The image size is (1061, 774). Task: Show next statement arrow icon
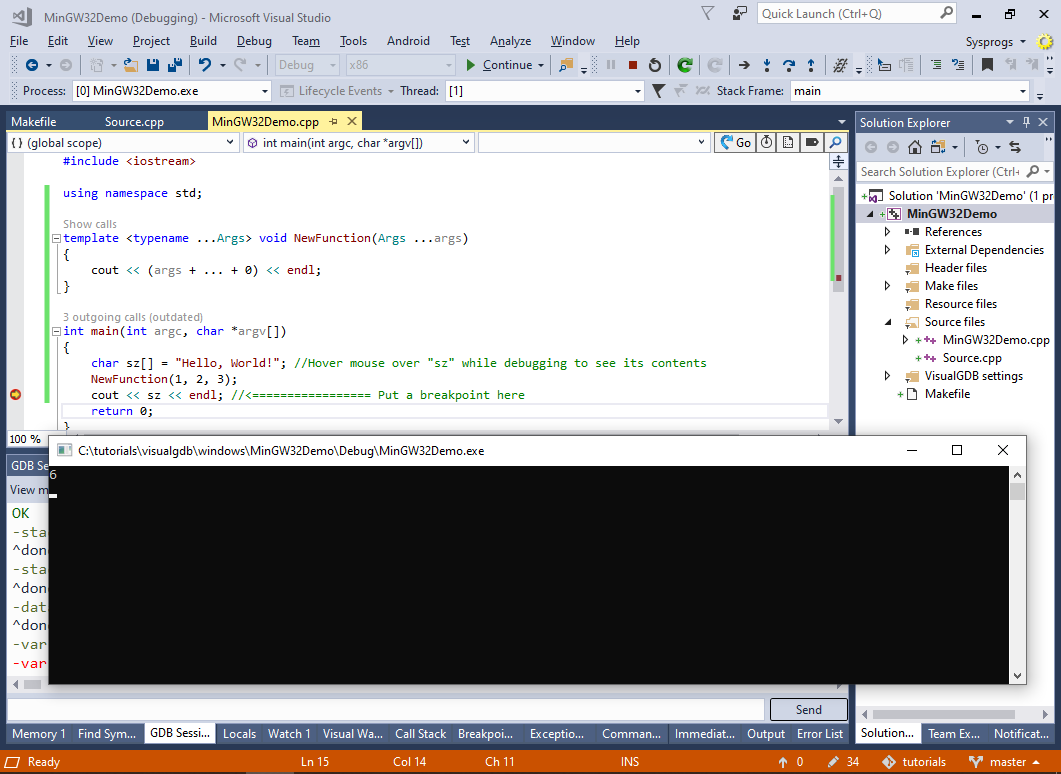click(744, 65)
